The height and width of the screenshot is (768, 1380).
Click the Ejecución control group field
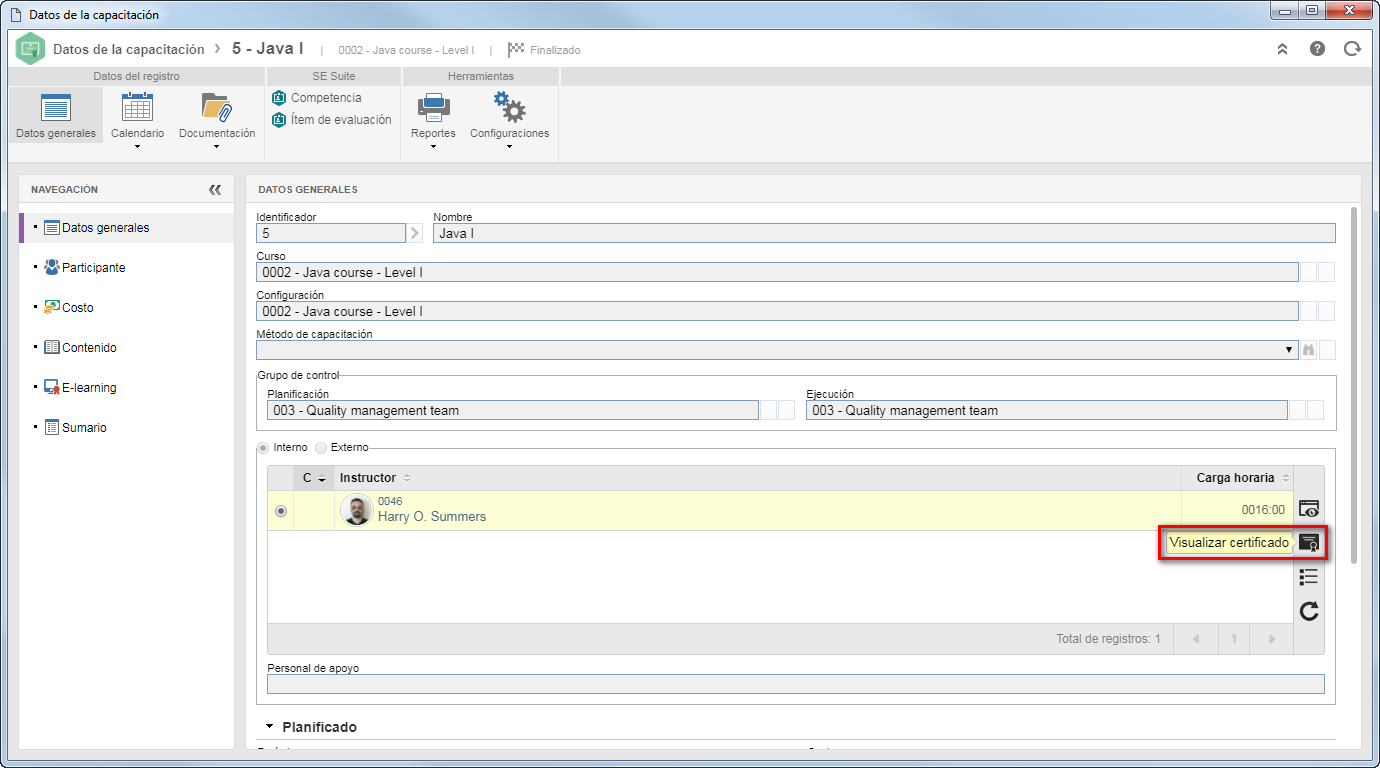(1046, 410)
